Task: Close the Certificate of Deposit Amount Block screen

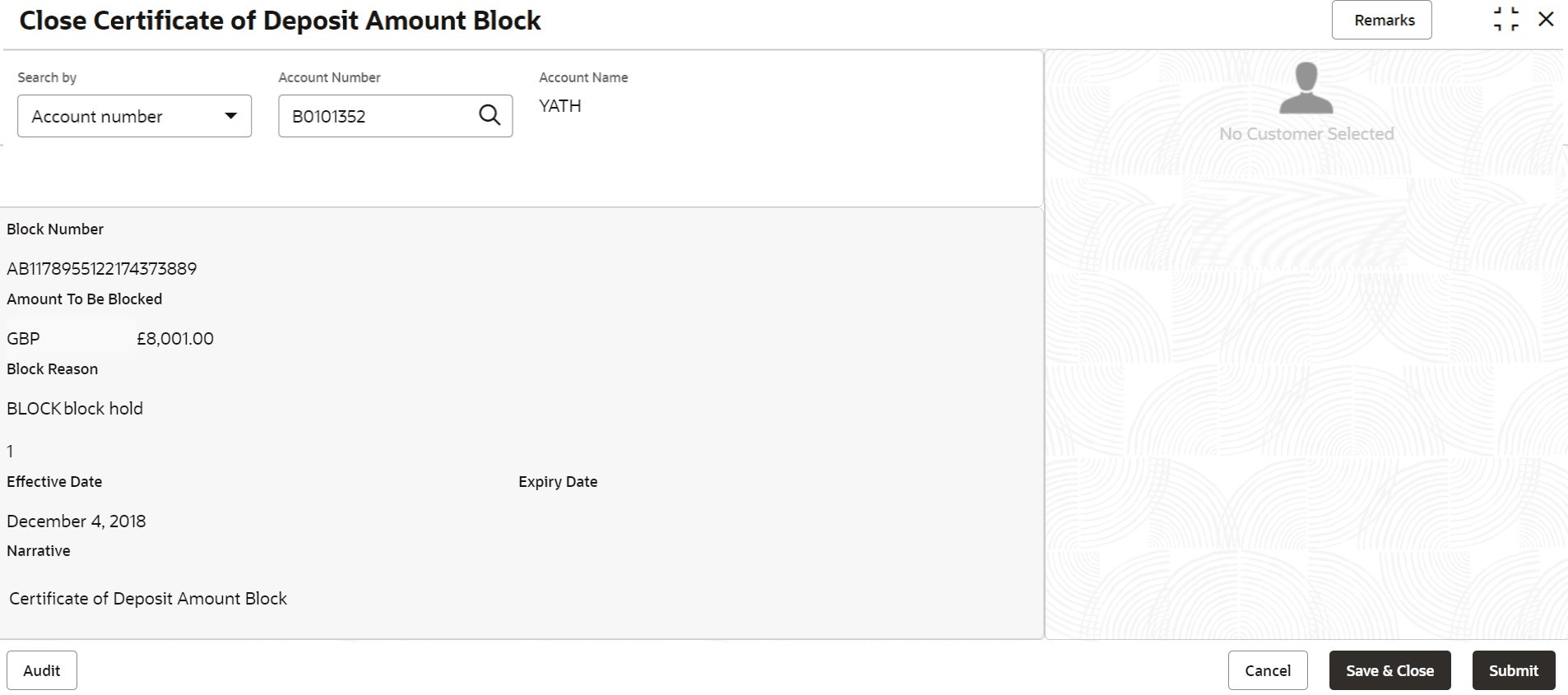Action: (1546, 20)
